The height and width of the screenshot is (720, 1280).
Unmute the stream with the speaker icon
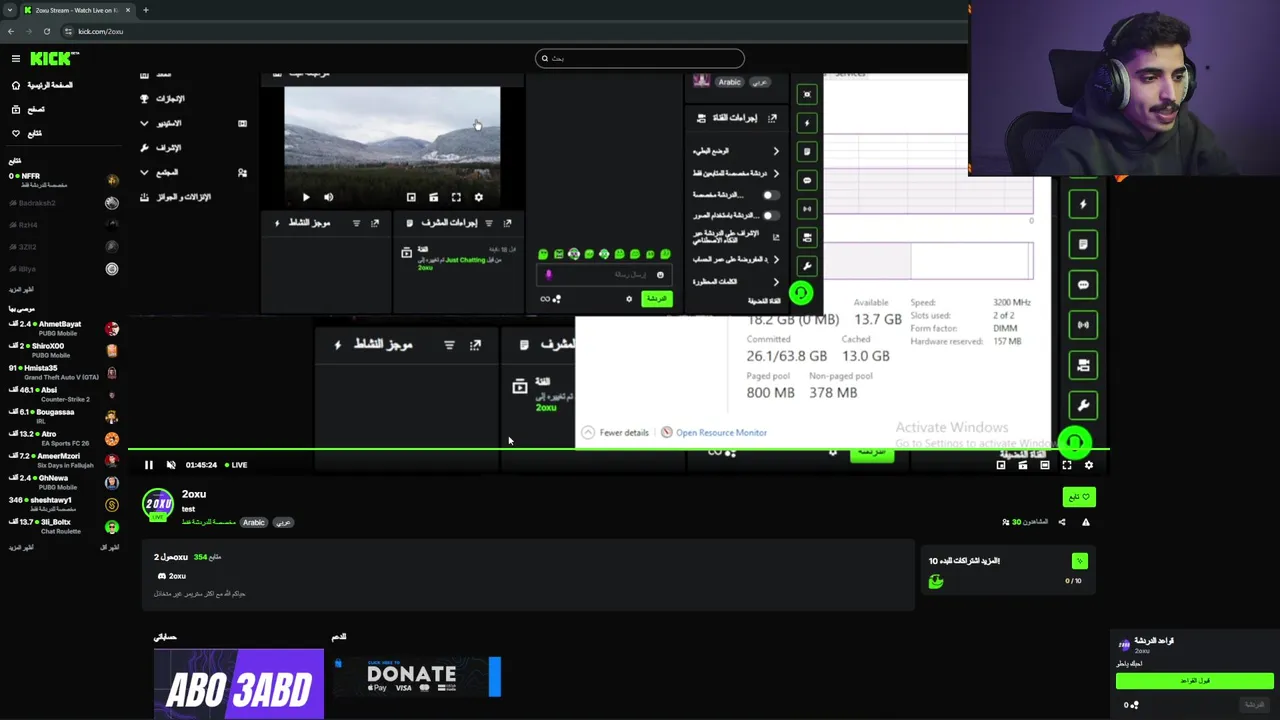tap(171, 465)
